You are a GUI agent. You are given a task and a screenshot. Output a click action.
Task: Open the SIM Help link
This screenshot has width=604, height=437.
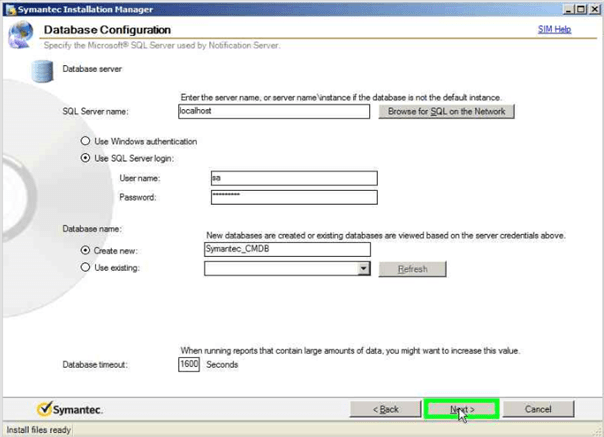coord(554,30)
